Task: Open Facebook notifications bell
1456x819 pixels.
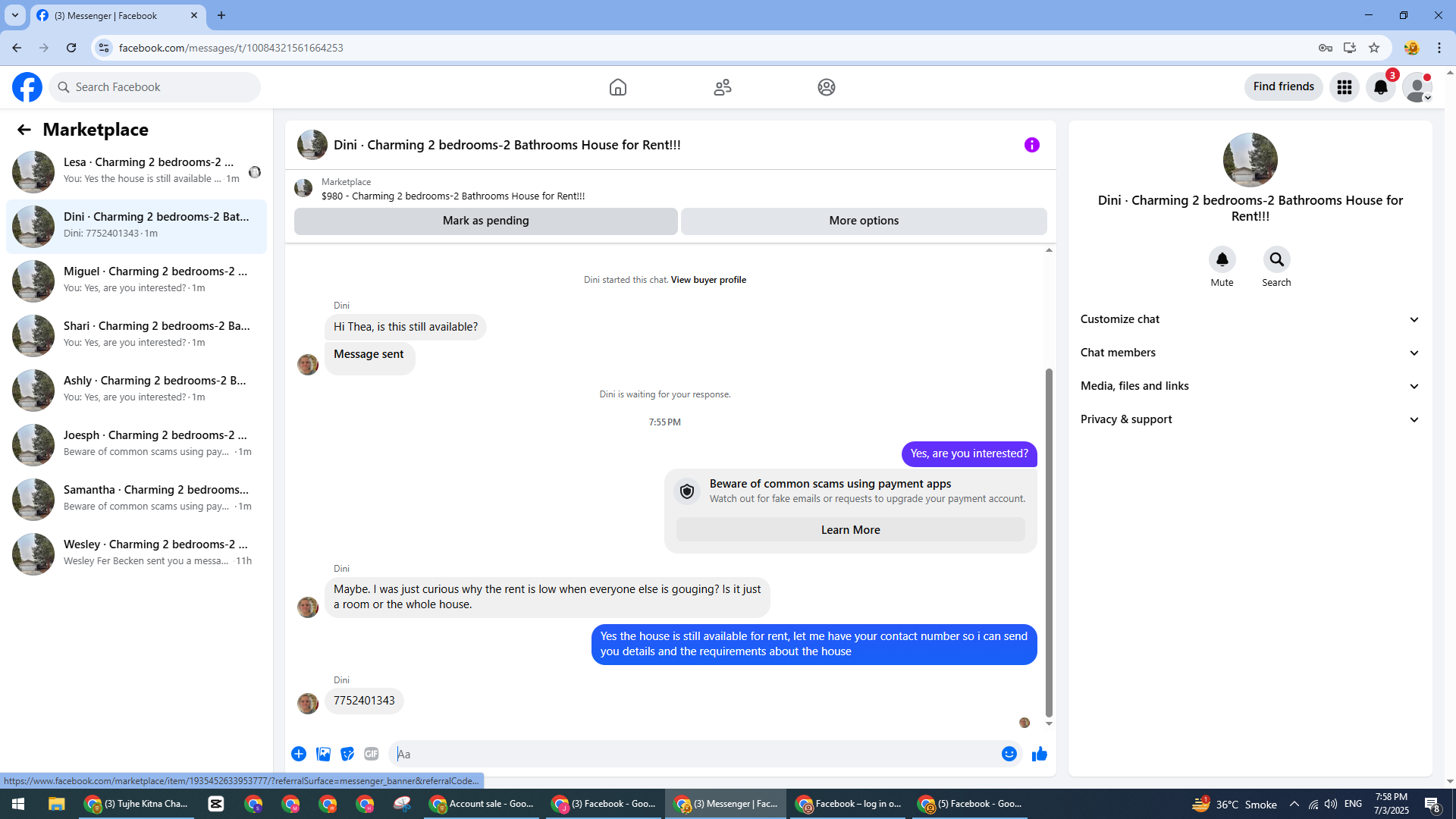Action: 1380,87
